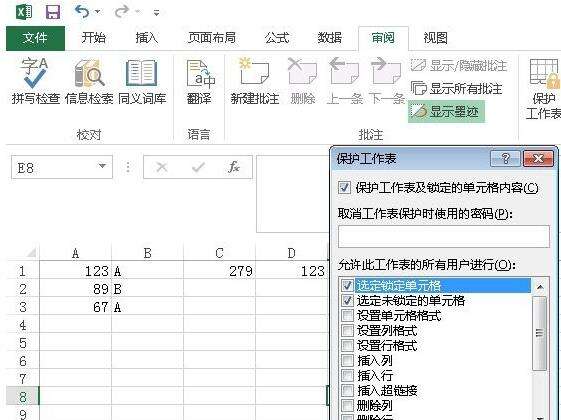This screenshot has width=561, height=420.
Task: Switch to the 开始 tab
Action: [x=94, y=38]
